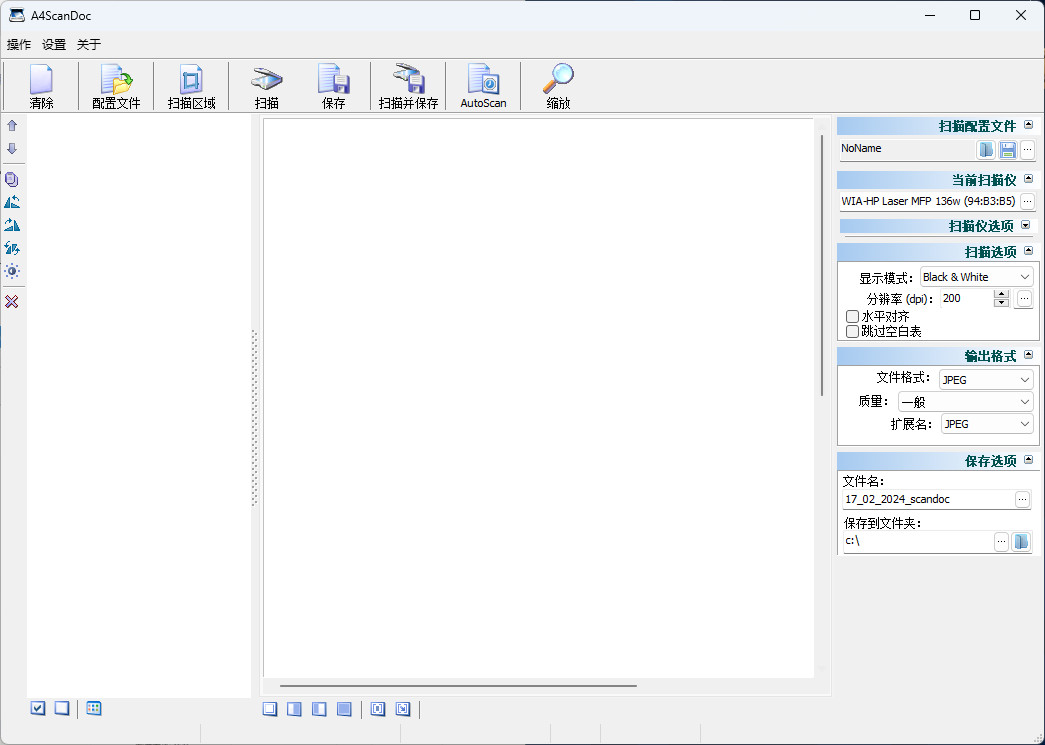
Task: Click the 文件名 field 17_02_2024_scandoc
Action: (x=928, y=500)
